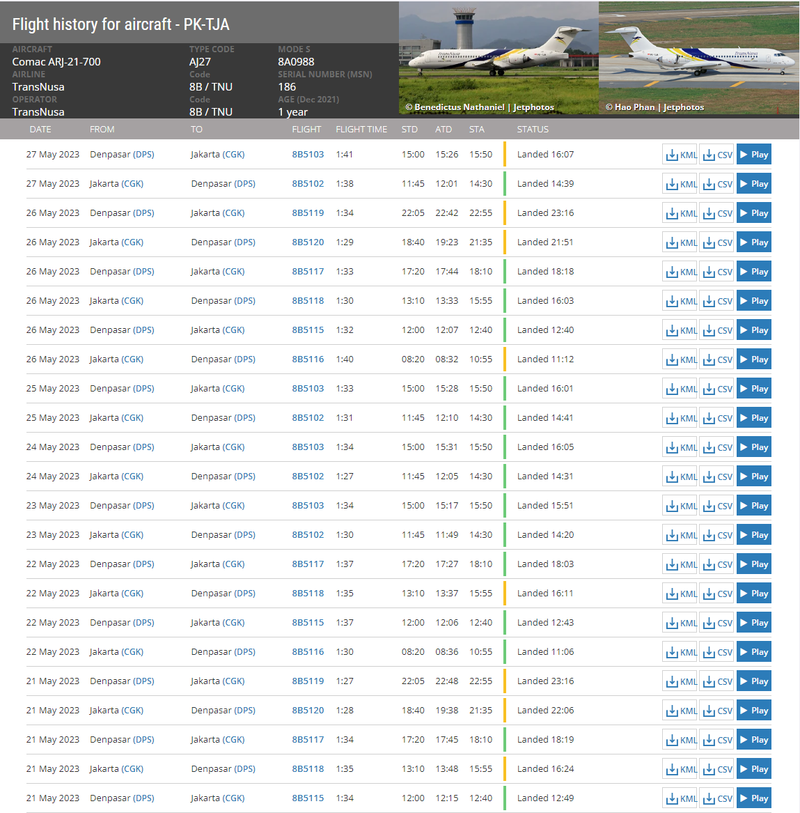Download KML for flight 8B5103 on 27 May

680,155
